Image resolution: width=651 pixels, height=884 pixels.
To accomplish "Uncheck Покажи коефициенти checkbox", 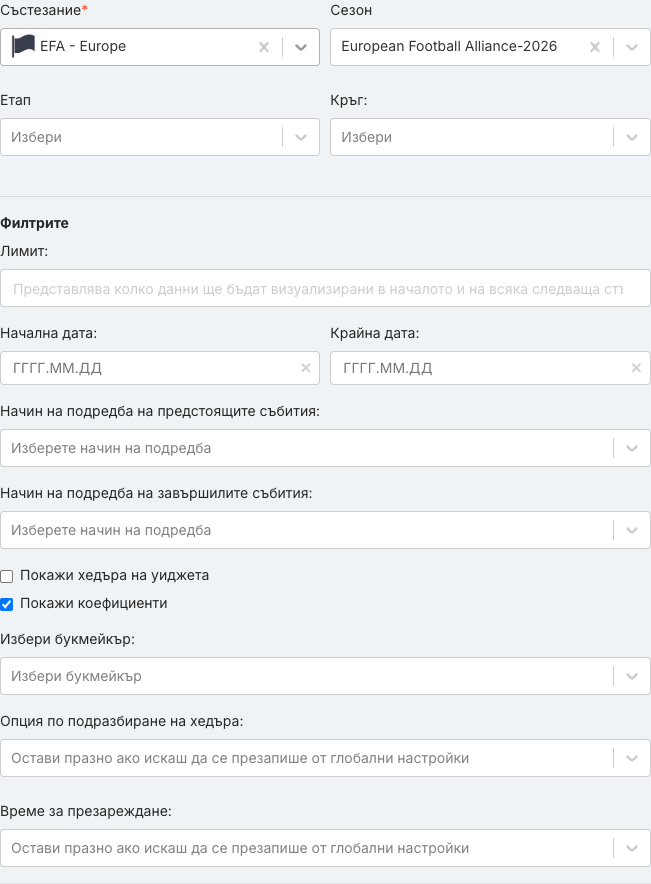I will pos(7,604).
